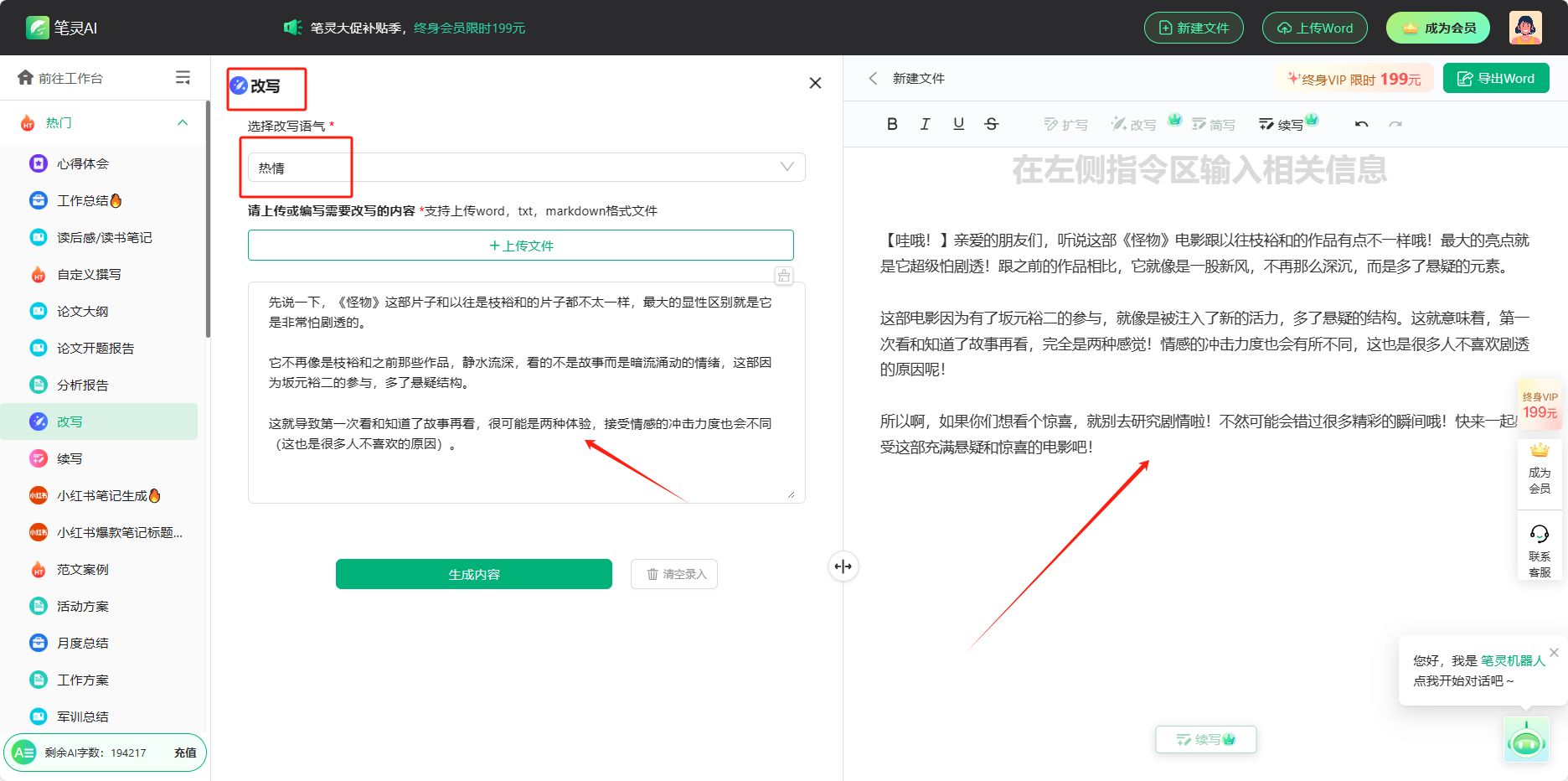Select 续写 sidebar item

(99, 458)
